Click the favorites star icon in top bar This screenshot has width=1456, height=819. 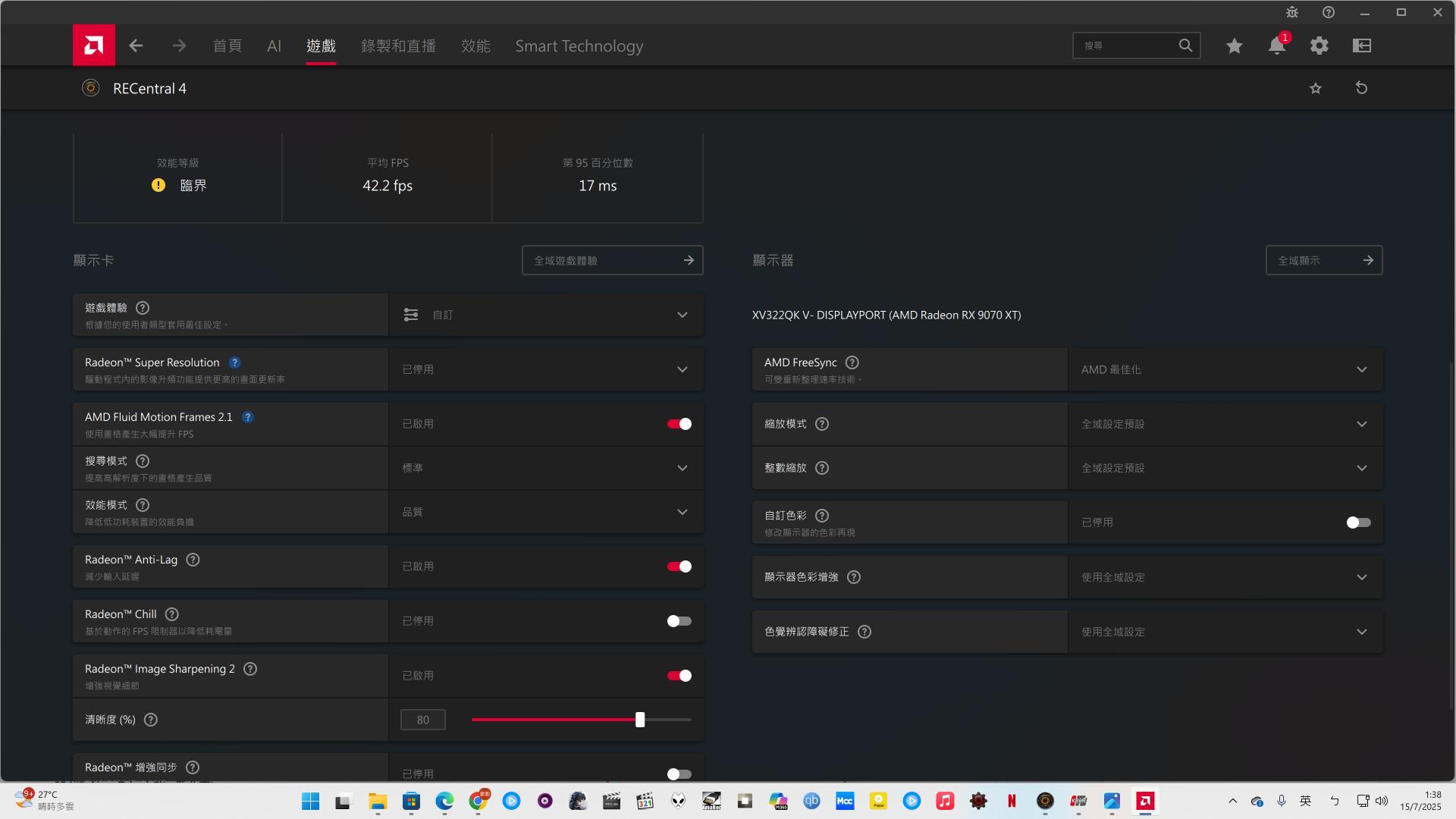(x=1234, y=45)
